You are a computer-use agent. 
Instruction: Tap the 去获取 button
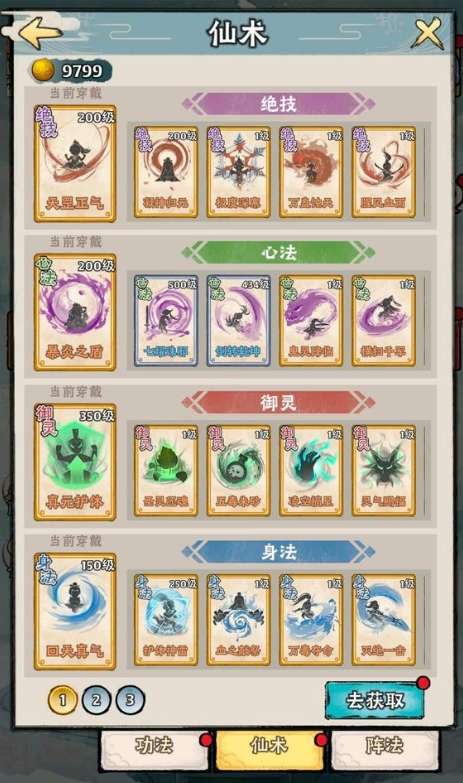click(375, 700)
